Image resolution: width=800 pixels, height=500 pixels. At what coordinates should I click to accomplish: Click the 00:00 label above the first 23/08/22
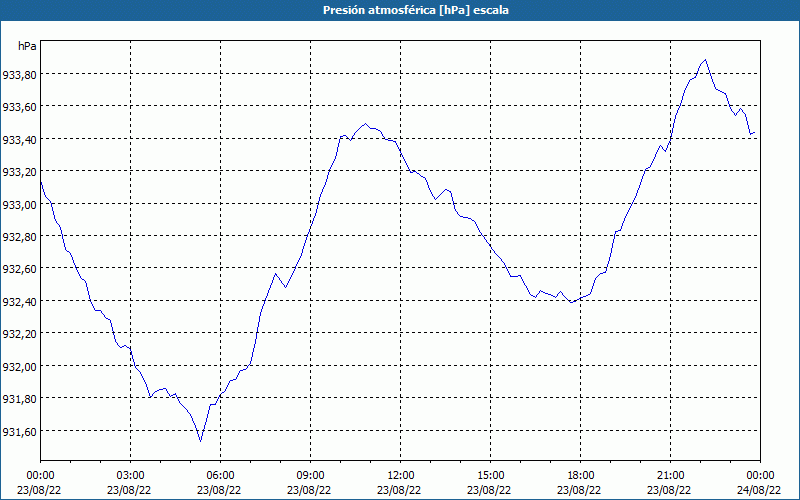tap(40, 476)
